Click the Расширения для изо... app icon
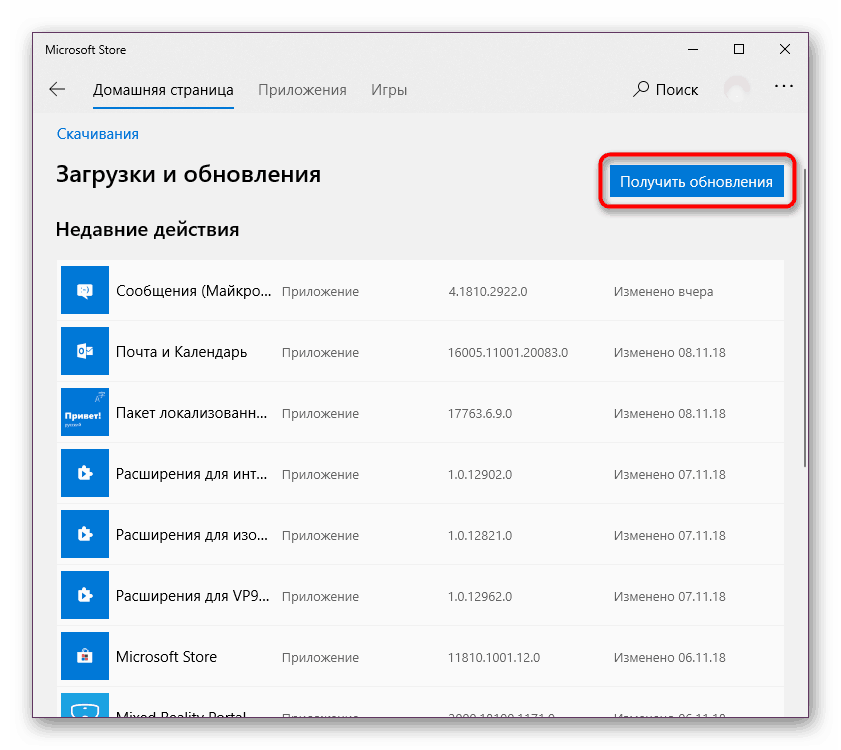This screenshot has width=841, height=750. click(x=85, y=534)
